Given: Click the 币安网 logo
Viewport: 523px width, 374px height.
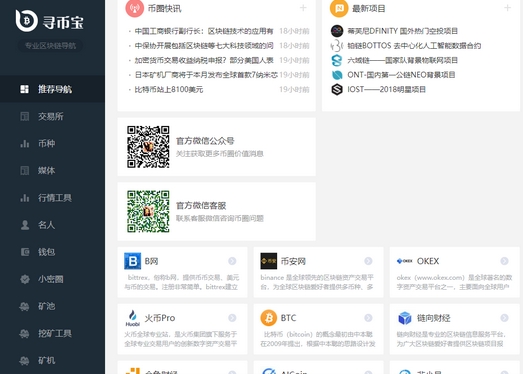Looking at the screenshot, I should [x=269, y=261].
